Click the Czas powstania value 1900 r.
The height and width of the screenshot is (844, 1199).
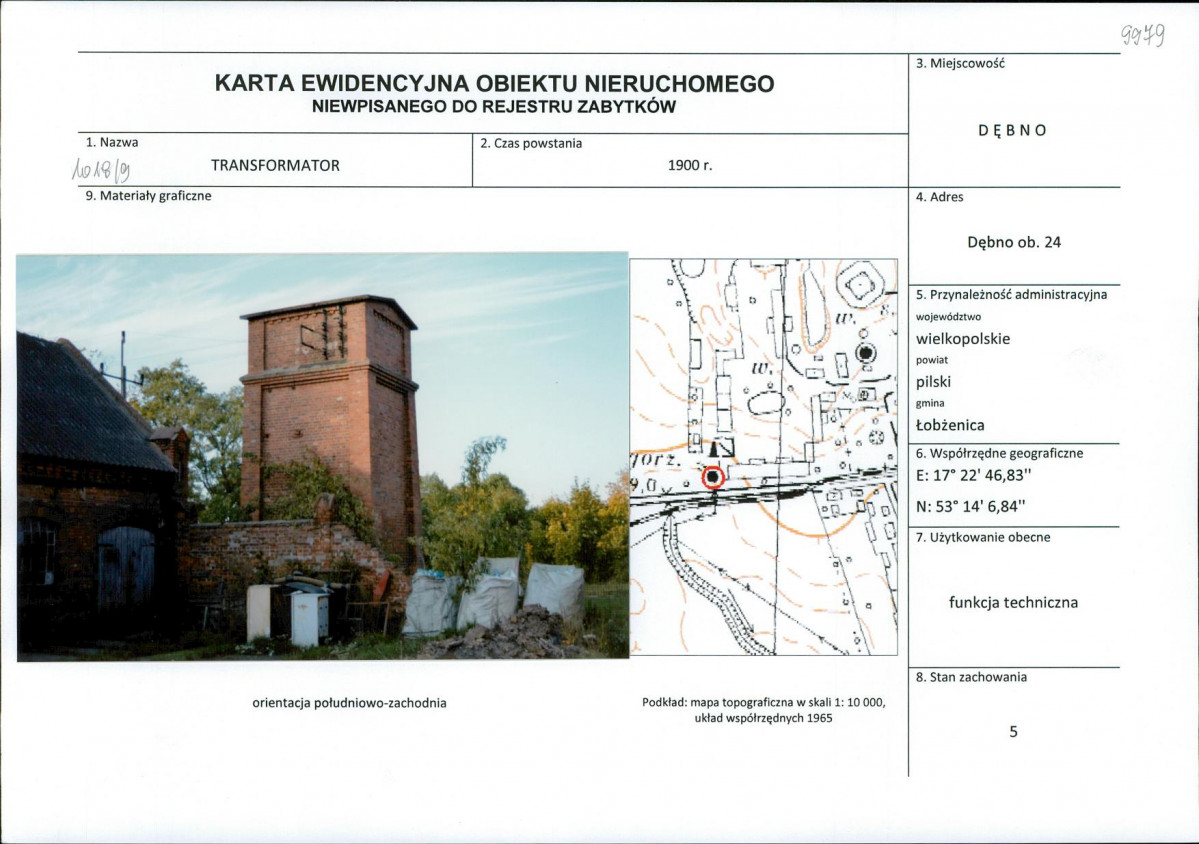pos(690,166)
